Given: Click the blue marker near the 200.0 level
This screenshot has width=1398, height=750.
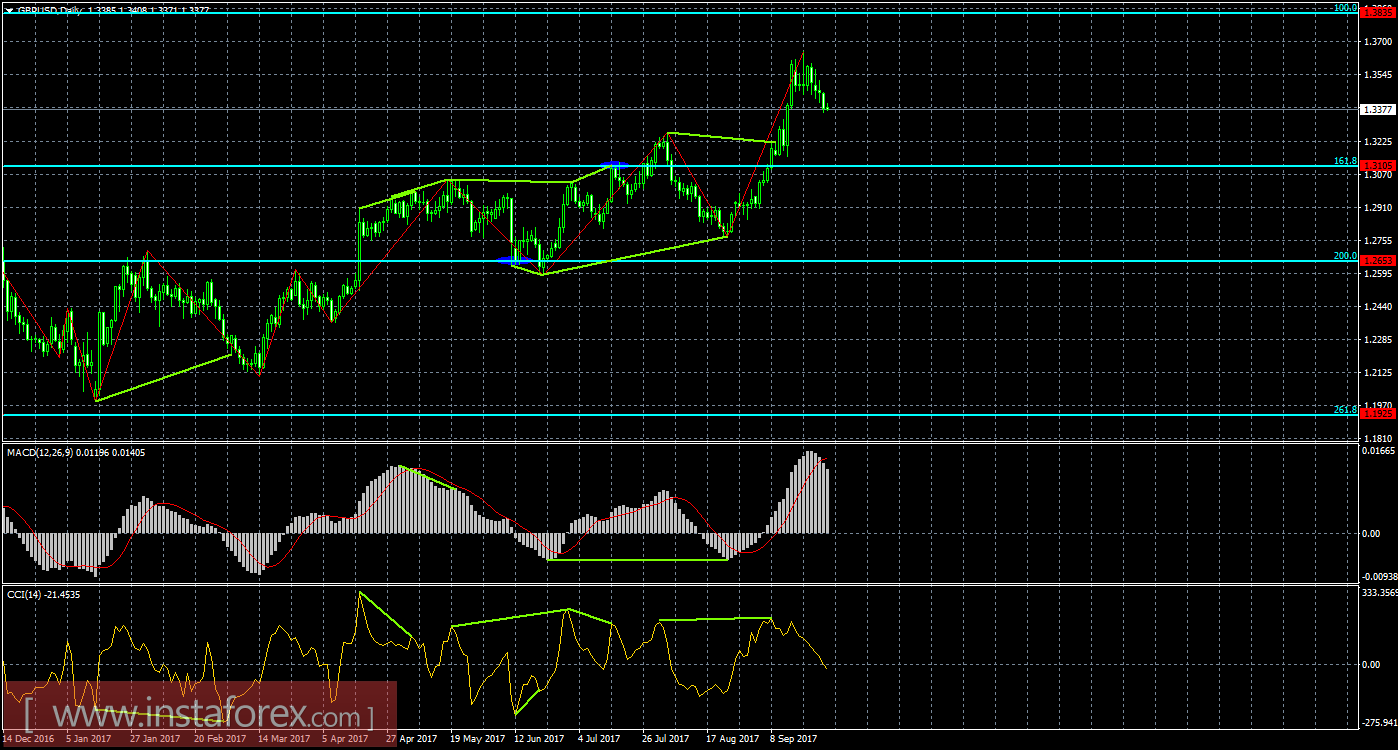Looking at the screenshot, I should point(512,258).
